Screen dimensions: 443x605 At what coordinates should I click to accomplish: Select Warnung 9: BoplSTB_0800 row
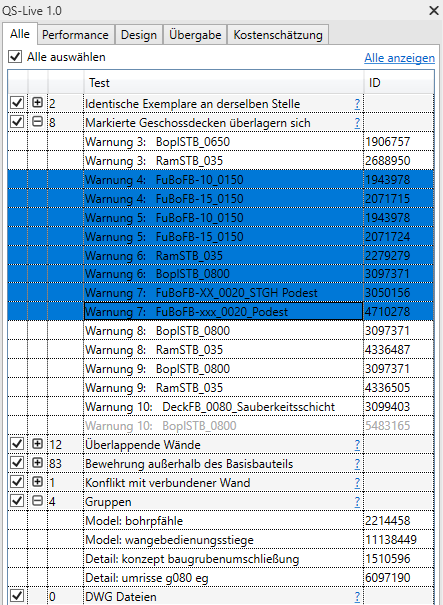(x=221, y=368)
